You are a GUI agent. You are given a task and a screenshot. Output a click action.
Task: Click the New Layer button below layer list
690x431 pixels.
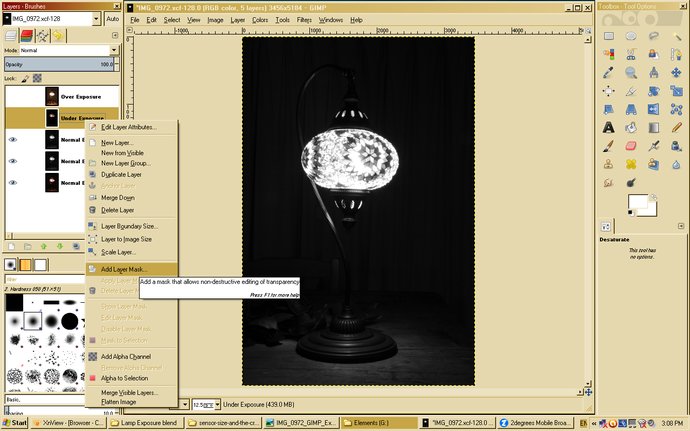(x=11, y=247)
